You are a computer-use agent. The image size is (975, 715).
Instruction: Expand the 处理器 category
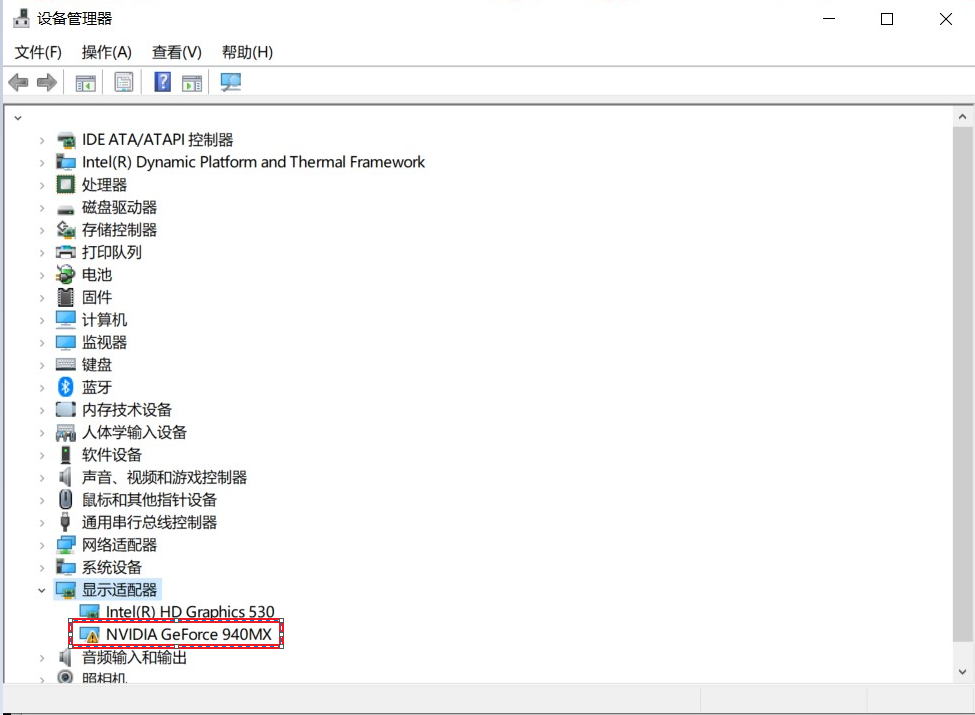click(x=41, y=184)
